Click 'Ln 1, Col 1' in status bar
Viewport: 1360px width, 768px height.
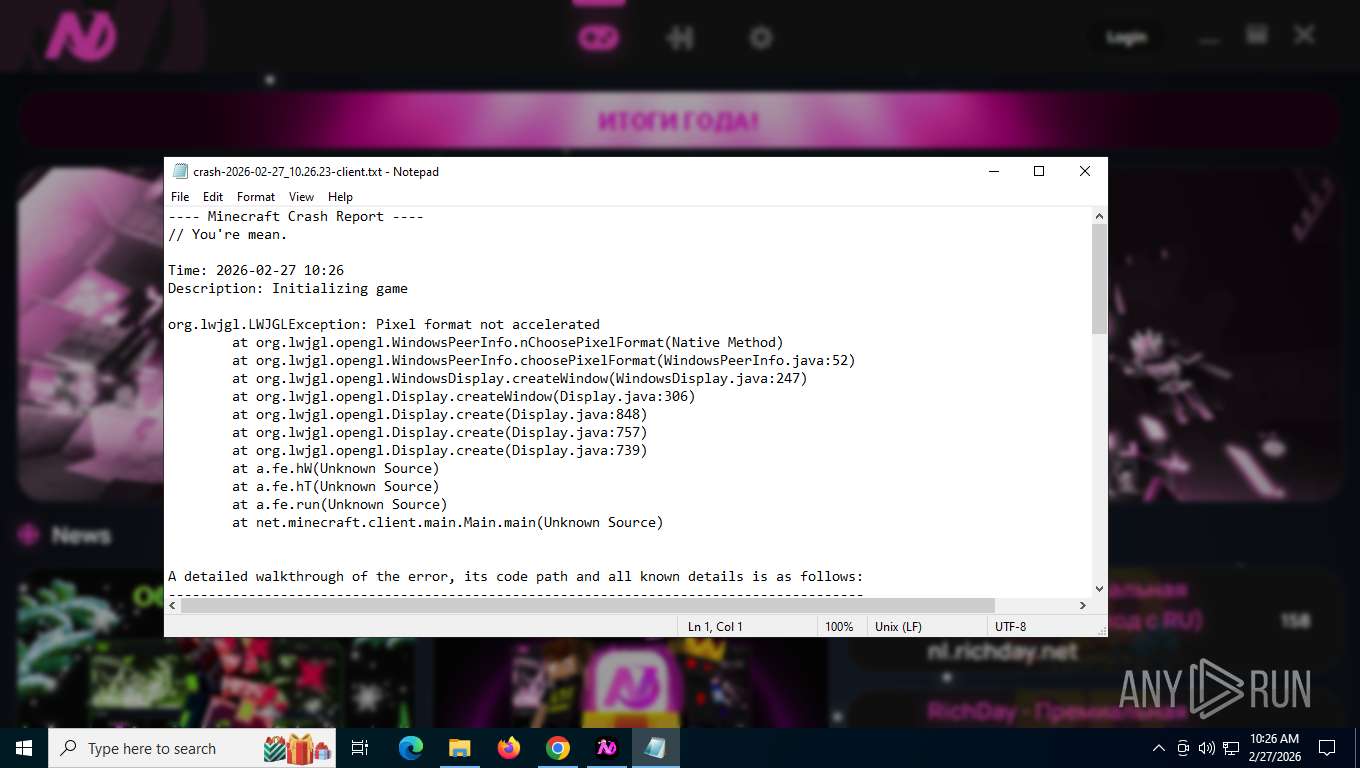pos(715,626)
